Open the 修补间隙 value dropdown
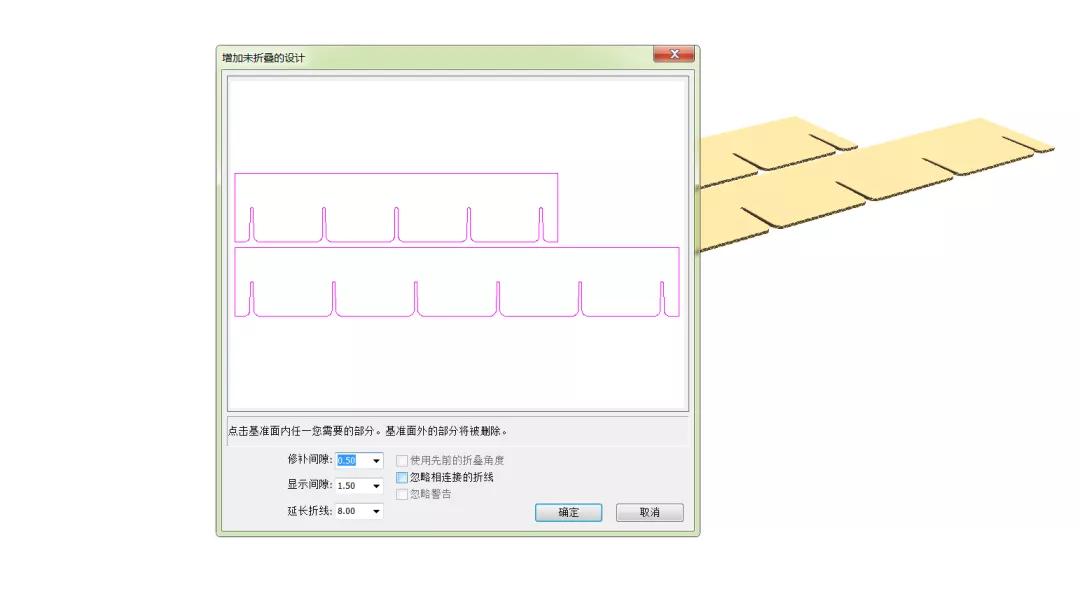Image resolution: width=1080 pixels, height=603 pixels. point(377,461)
